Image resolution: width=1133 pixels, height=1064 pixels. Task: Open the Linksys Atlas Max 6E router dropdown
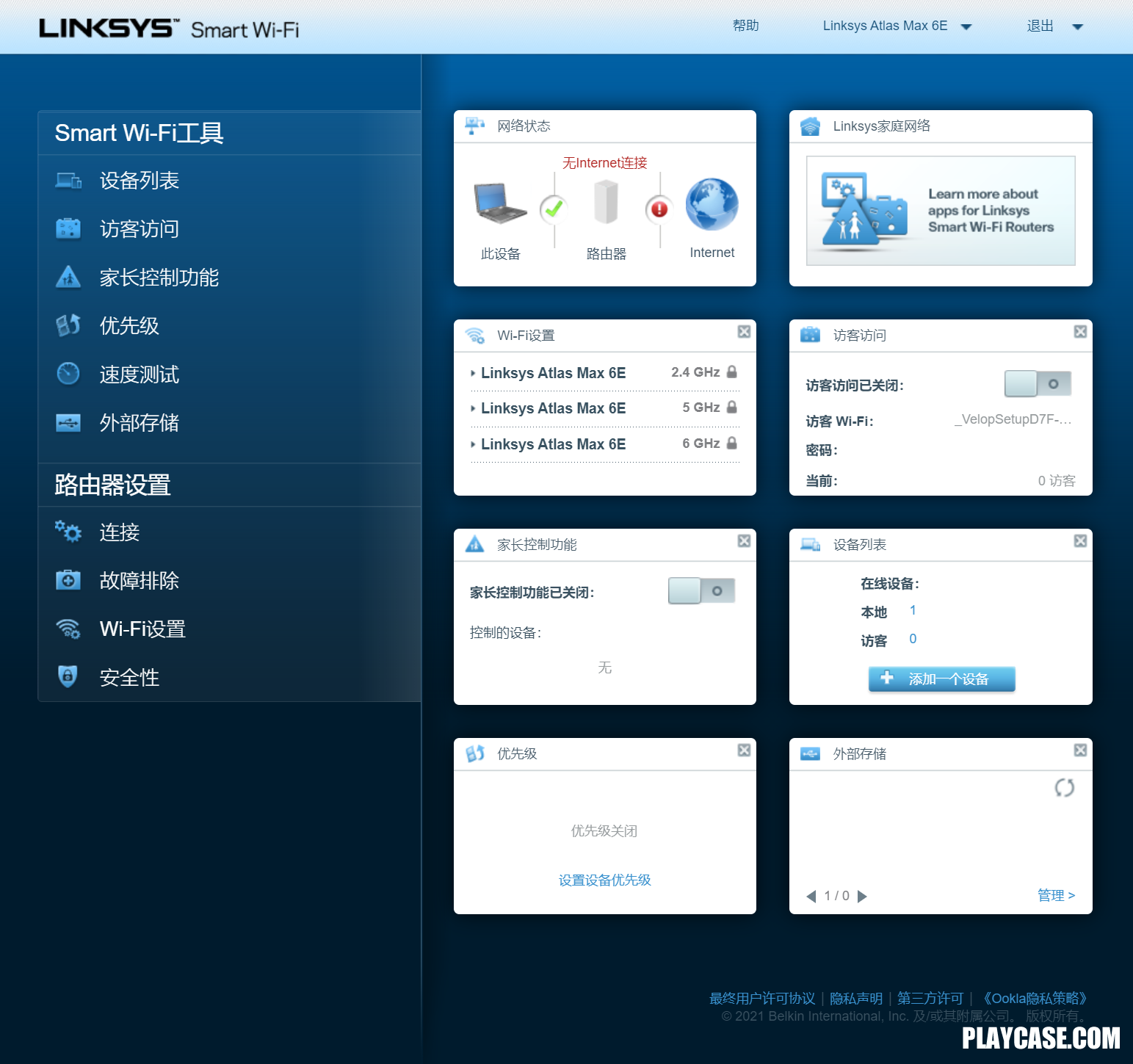897,26
